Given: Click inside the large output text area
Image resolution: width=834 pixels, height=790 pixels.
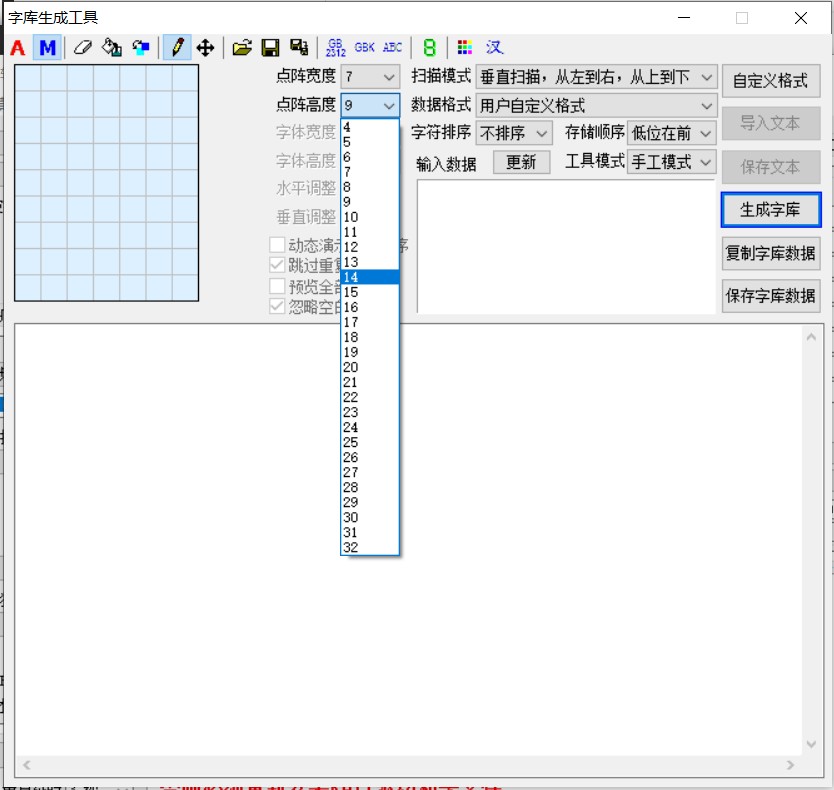Looking at the screenshot, I should click(x=408, y=540).
